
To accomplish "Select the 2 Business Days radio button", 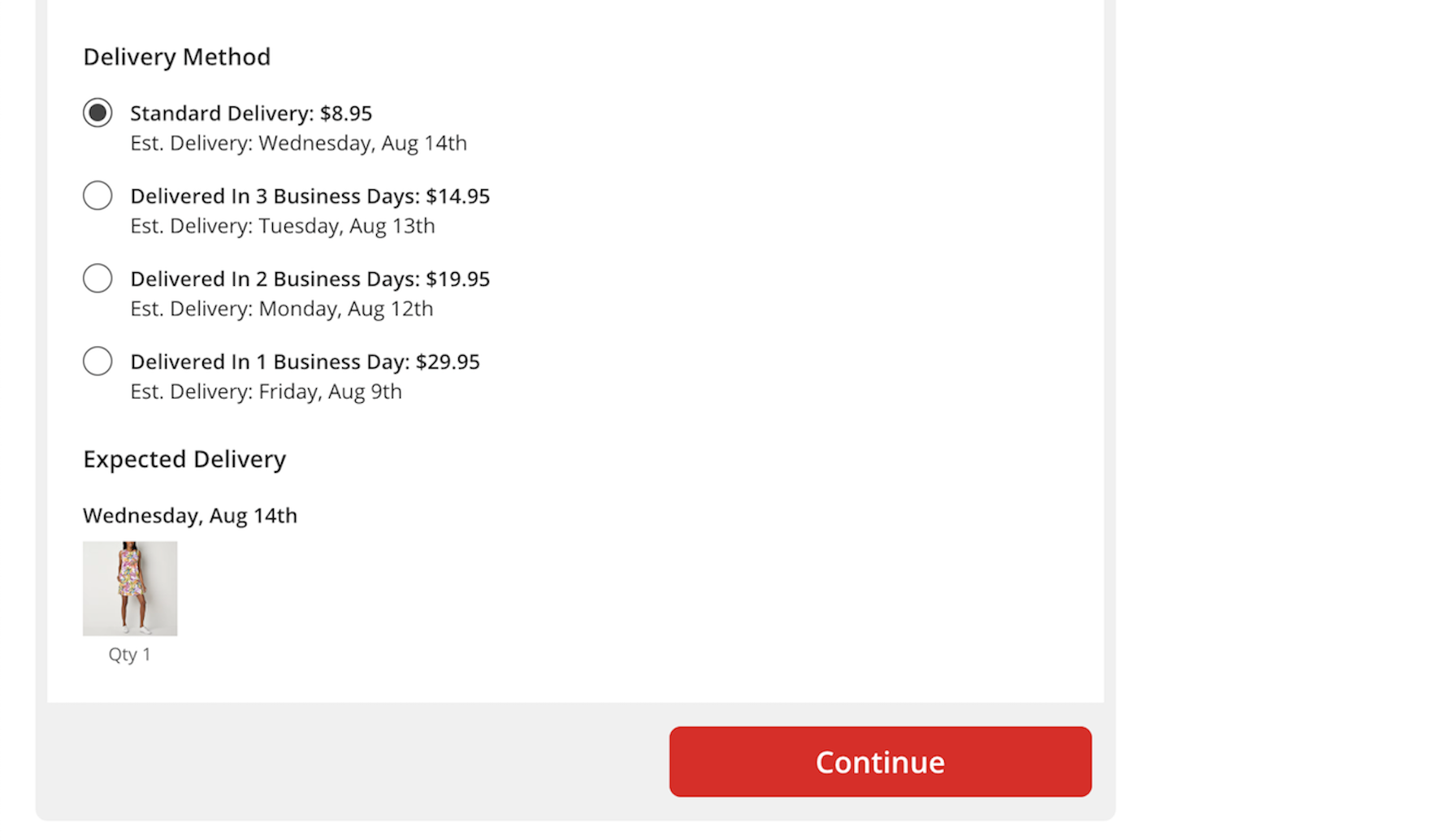I will [97, 279].
